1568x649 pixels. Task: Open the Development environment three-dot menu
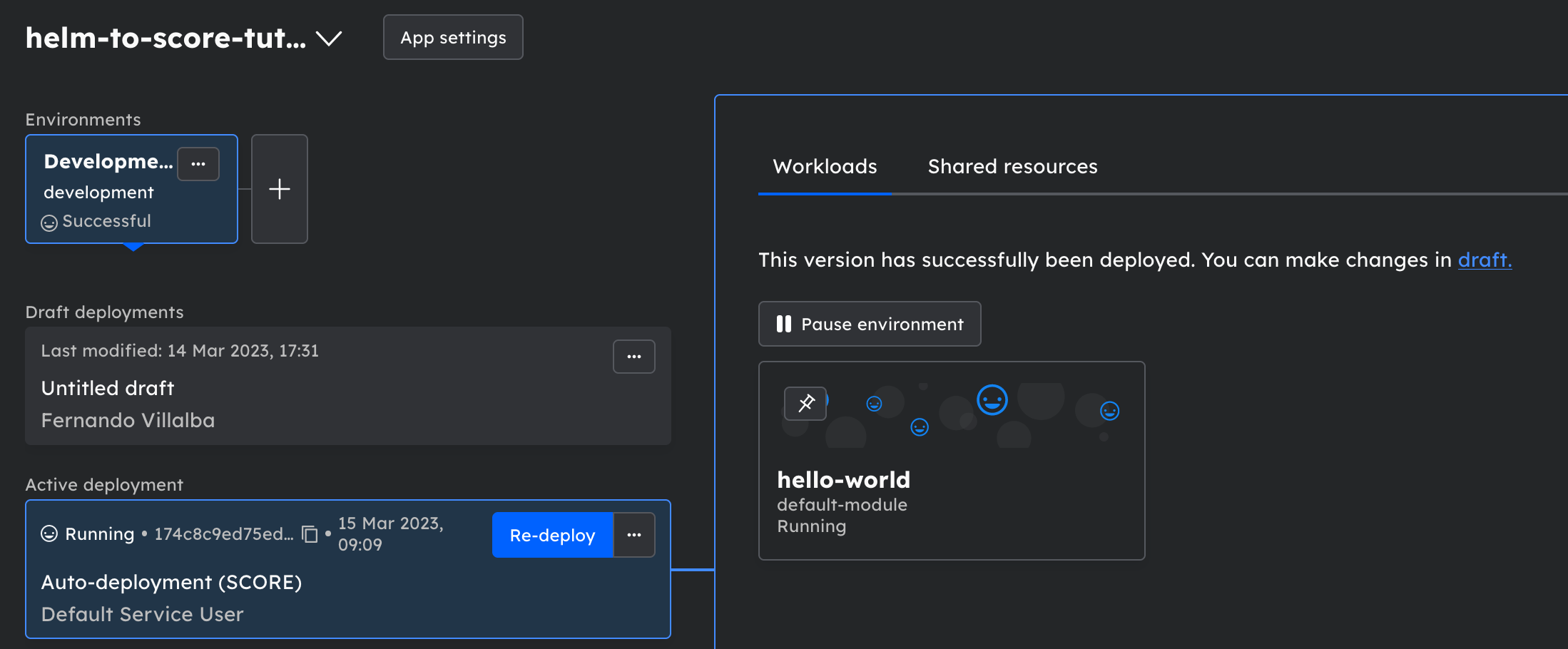(x=198, y=164)
